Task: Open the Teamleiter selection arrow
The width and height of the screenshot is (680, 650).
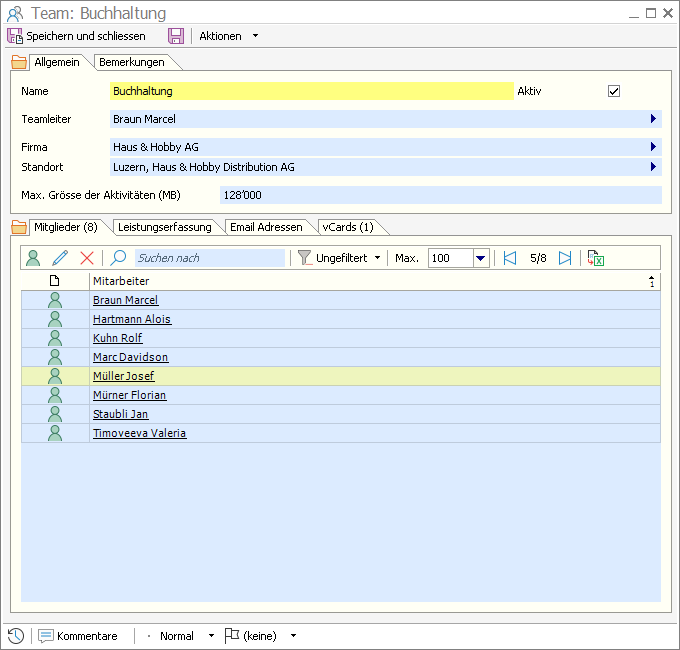Action: tap(653, 119)
